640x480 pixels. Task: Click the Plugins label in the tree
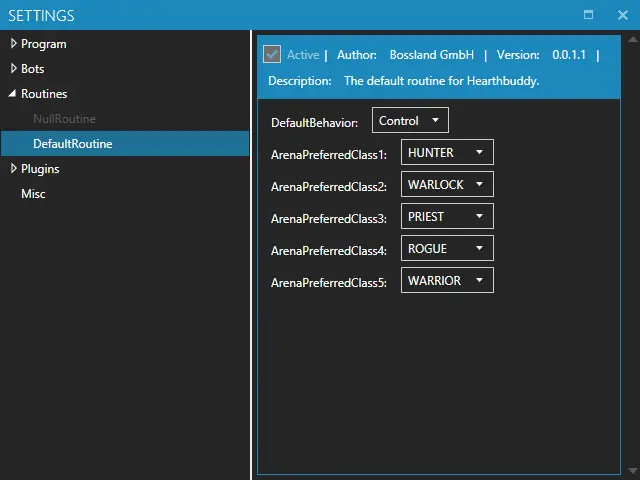40,169
